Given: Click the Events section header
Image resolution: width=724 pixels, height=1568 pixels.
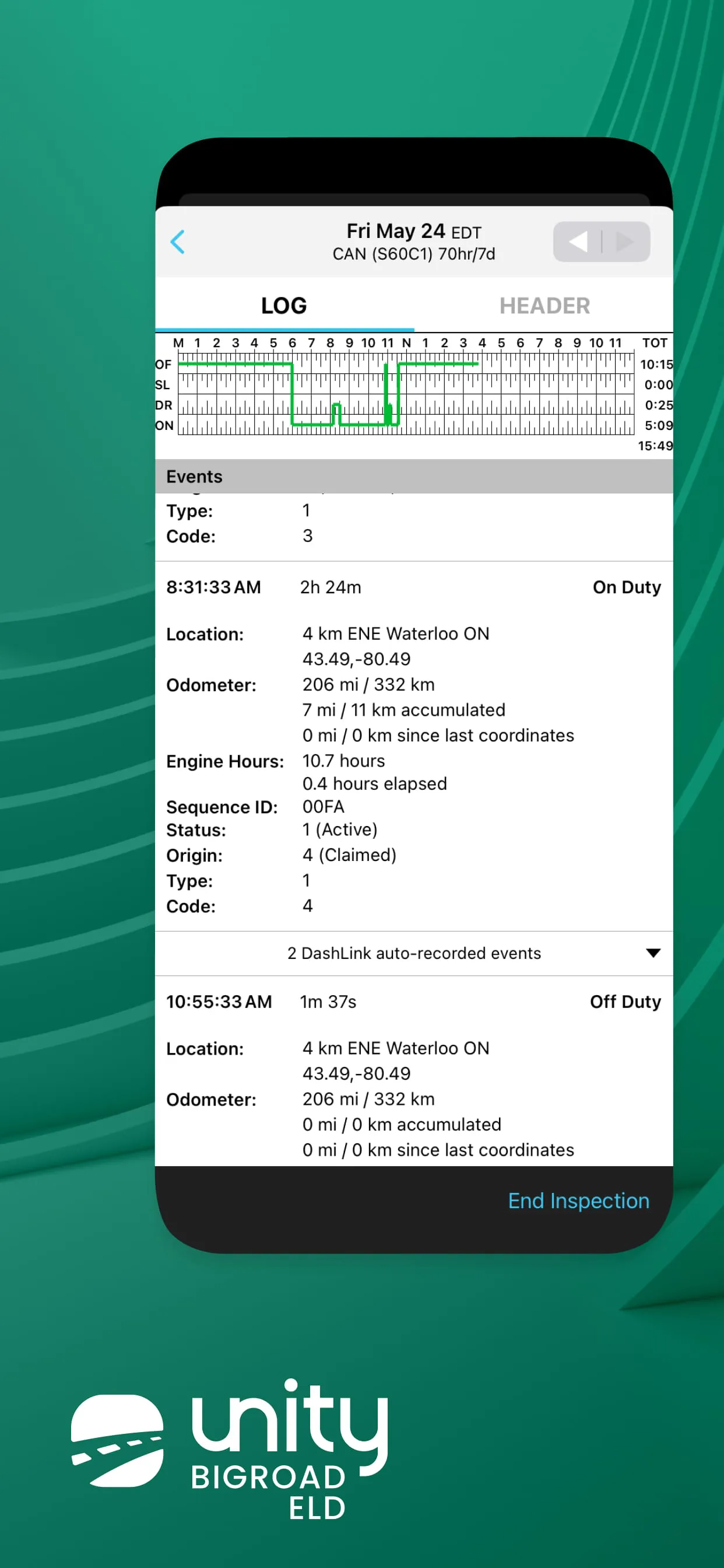Looking at the screenshot, I should 194,476.
